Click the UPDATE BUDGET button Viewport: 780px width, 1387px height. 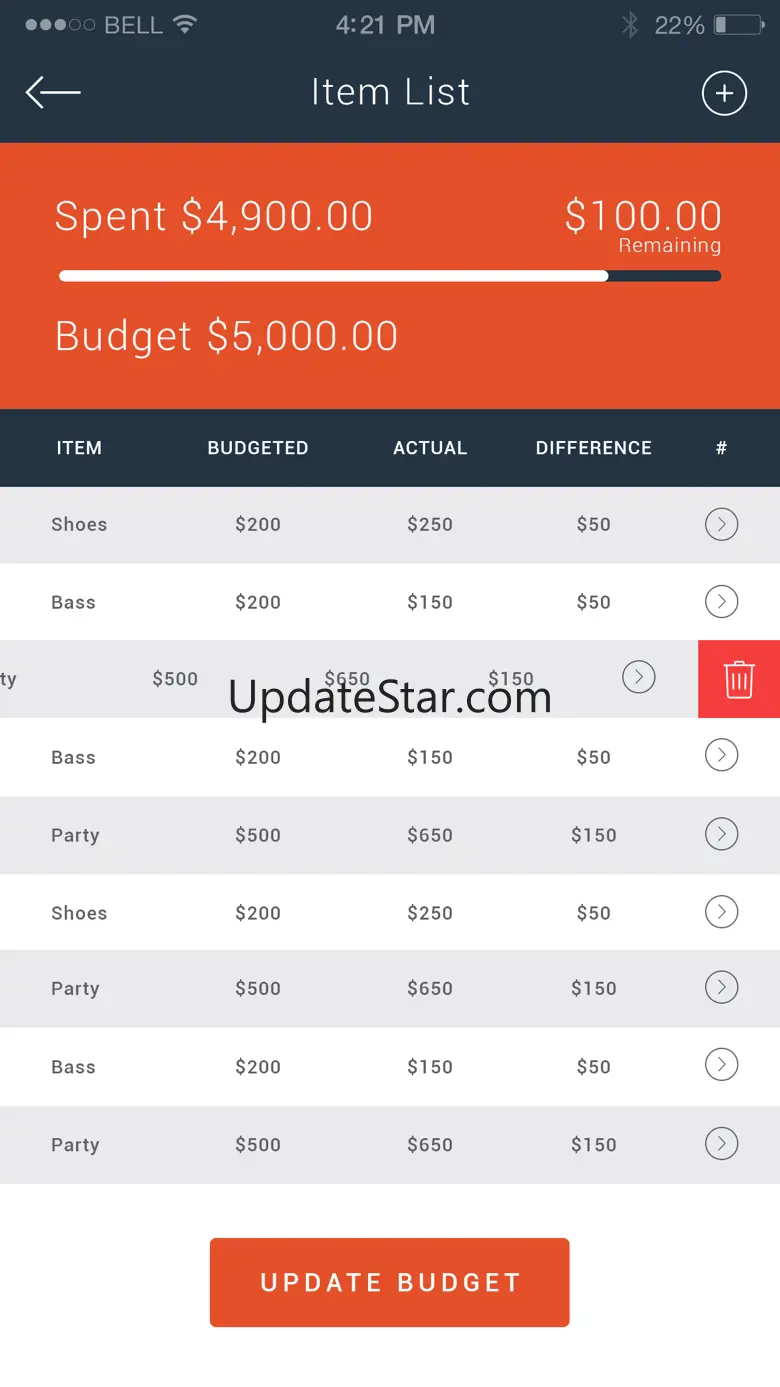[389, 1282]
